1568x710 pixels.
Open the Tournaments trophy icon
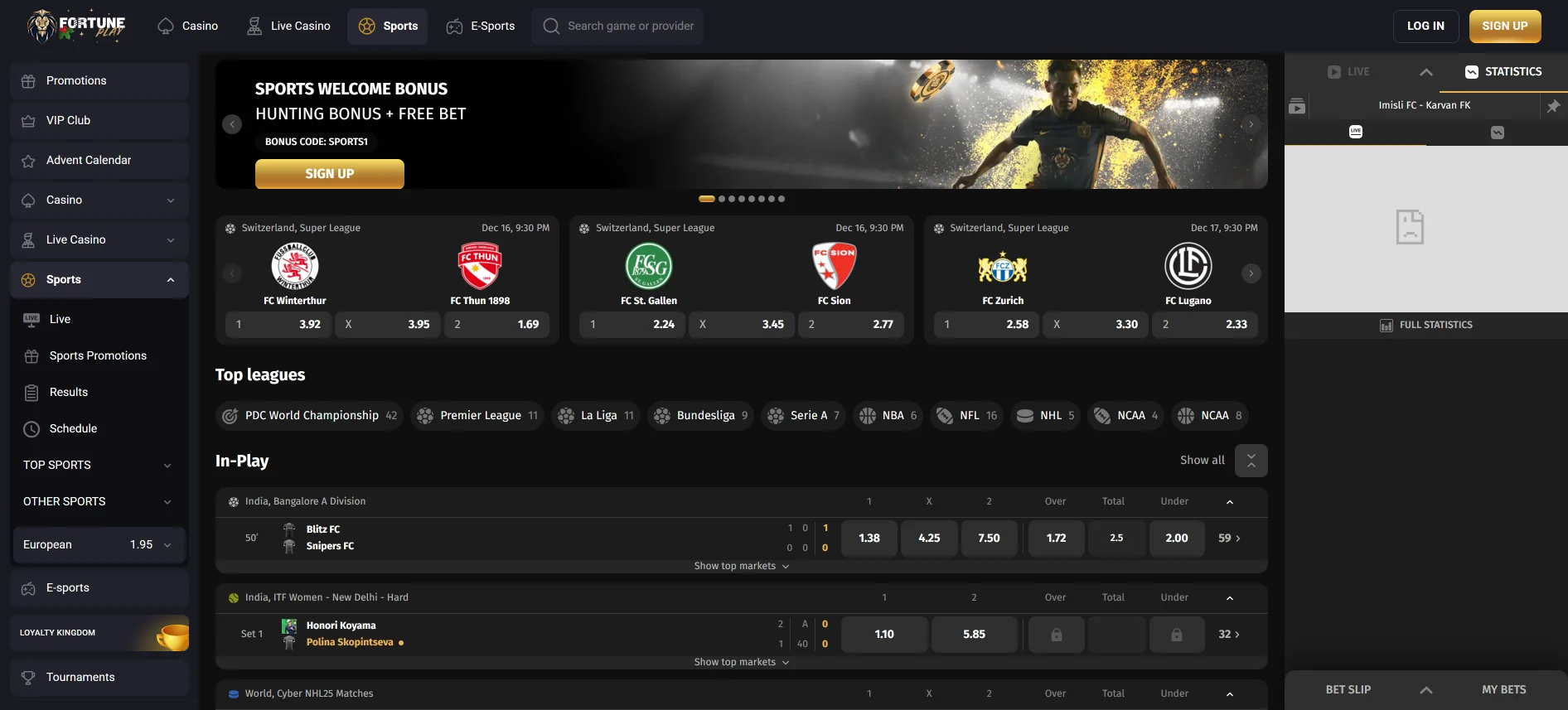pos(28,678)
